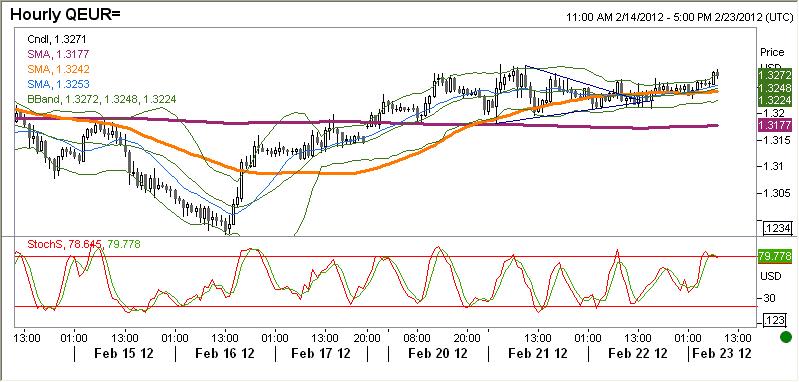This screenshot has width=799, height=382.
Task: Click the green 79.778 stochastic value tag
Action: coord(775,256)
